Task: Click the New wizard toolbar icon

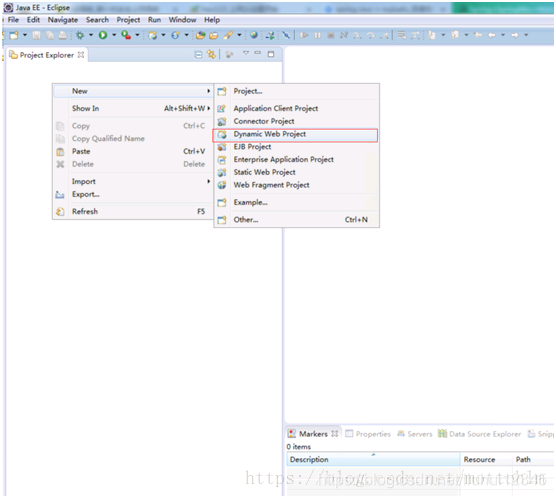Action: click(x=14, y=35)
